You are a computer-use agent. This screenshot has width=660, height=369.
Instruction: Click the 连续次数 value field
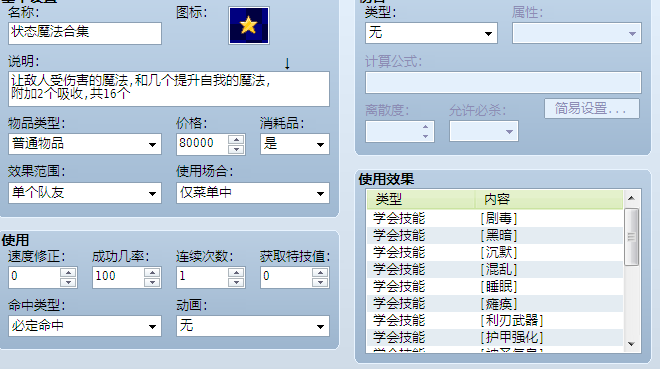pos(202,277)
